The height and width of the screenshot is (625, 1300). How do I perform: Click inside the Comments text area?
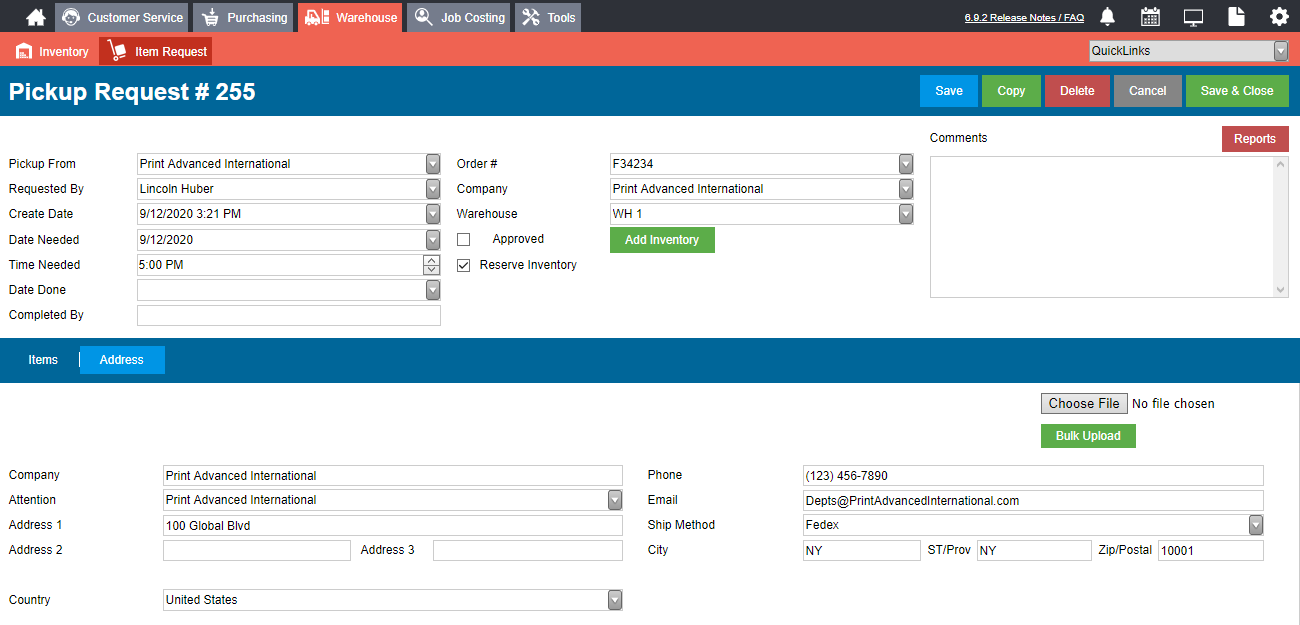click(1109, 227)
